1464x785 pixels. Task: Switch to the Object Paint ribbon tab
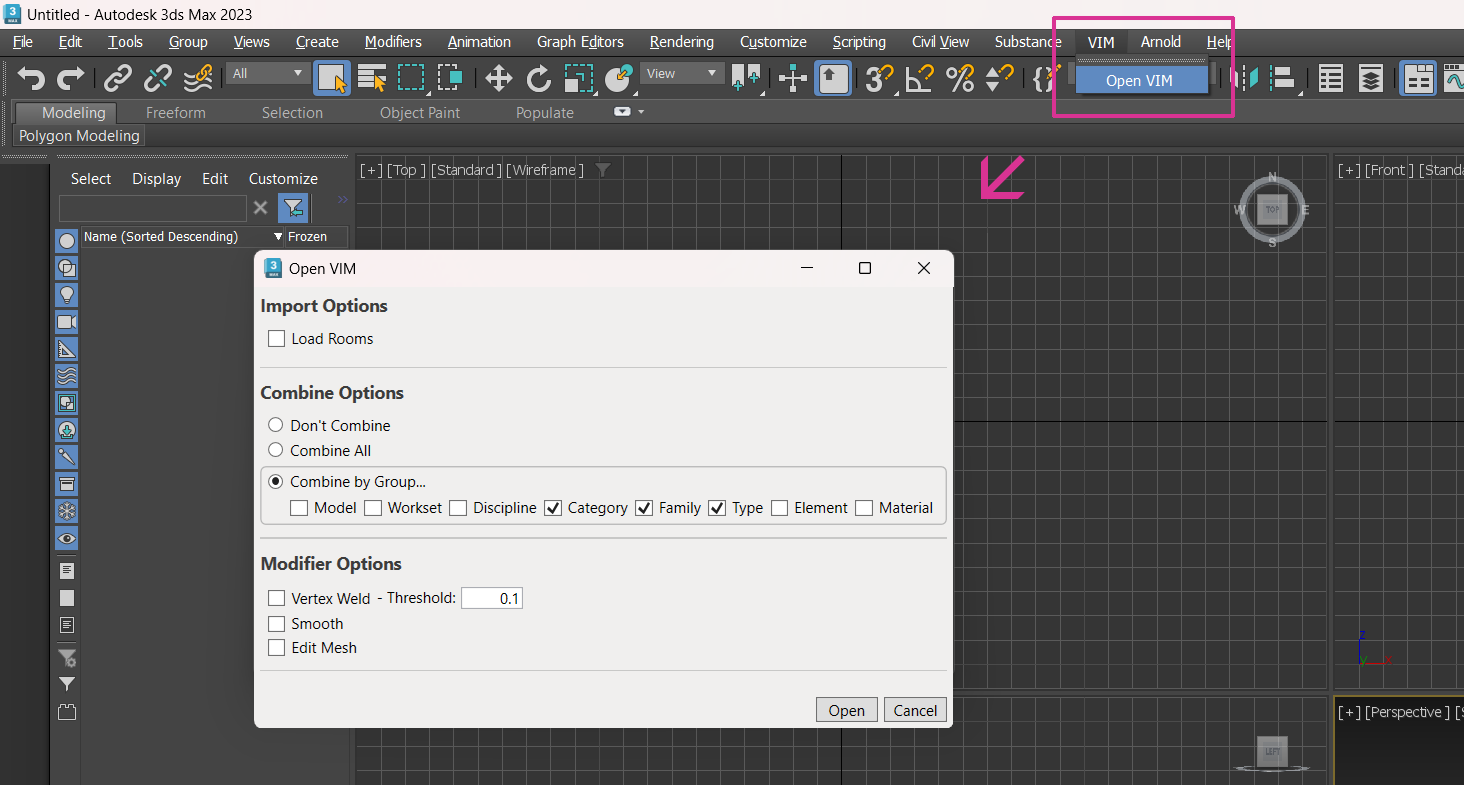click(x=420, y=113)
